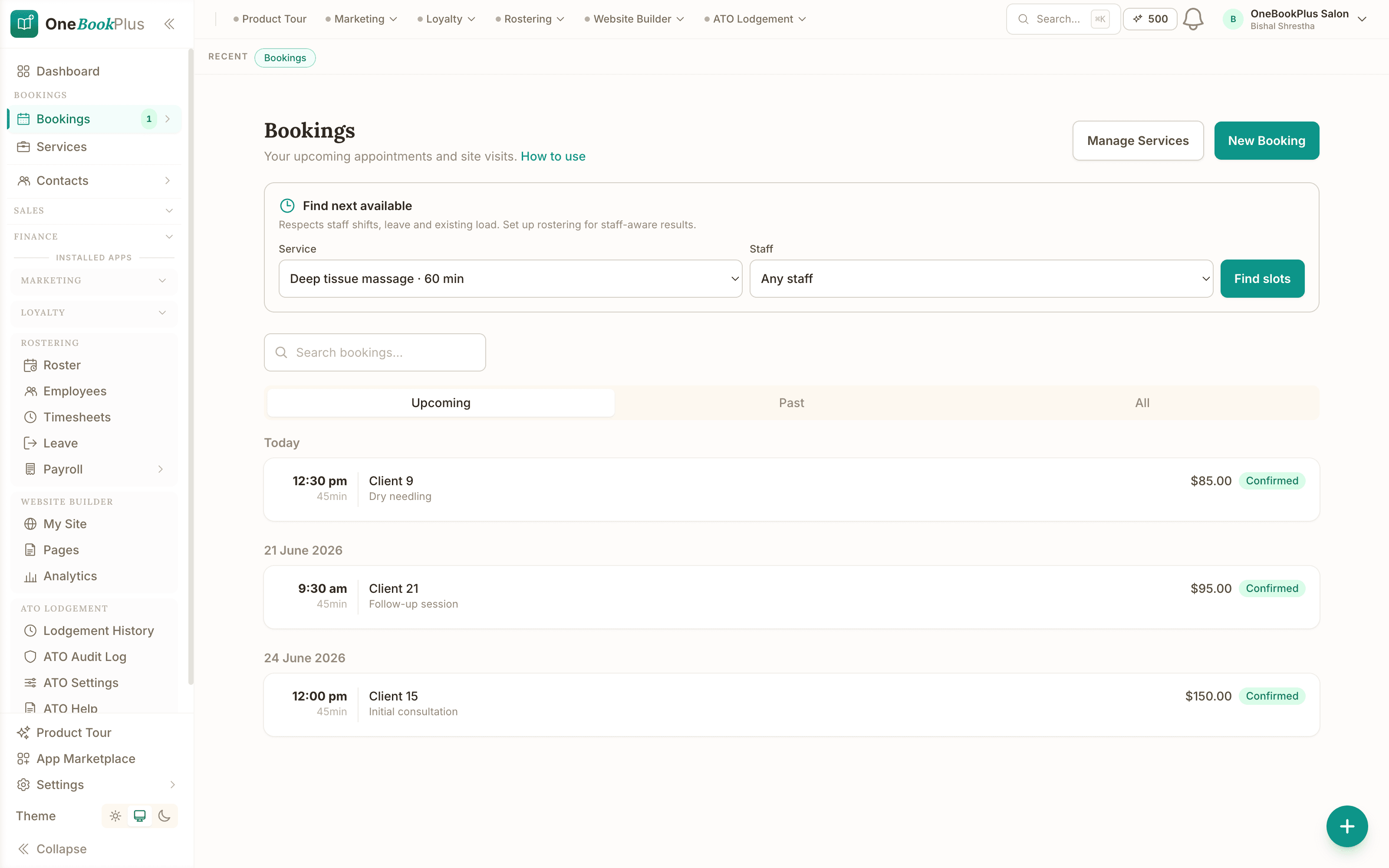Open the notifications bell

pyautogui.click(x=1193, y=19)
